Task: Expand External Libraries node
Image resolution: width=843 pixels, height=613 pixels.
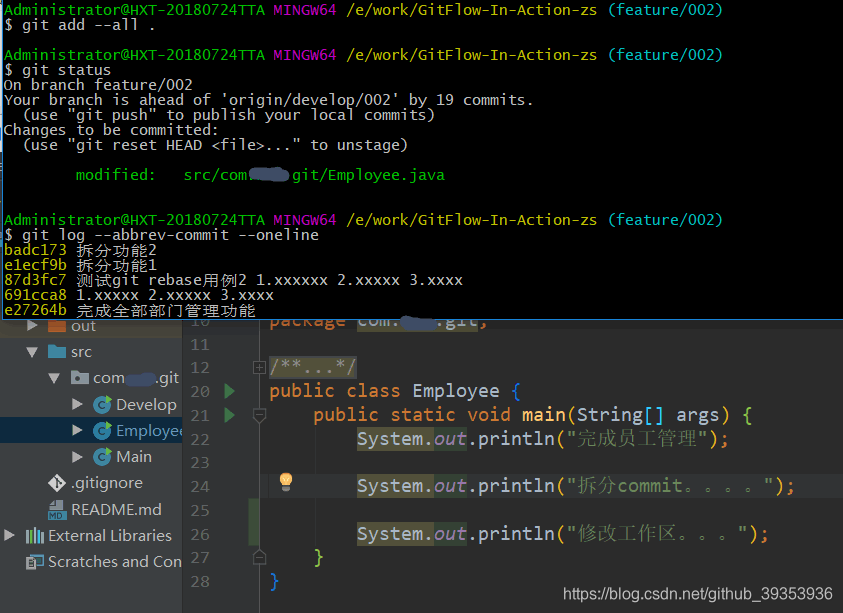Action: point(9,535)
